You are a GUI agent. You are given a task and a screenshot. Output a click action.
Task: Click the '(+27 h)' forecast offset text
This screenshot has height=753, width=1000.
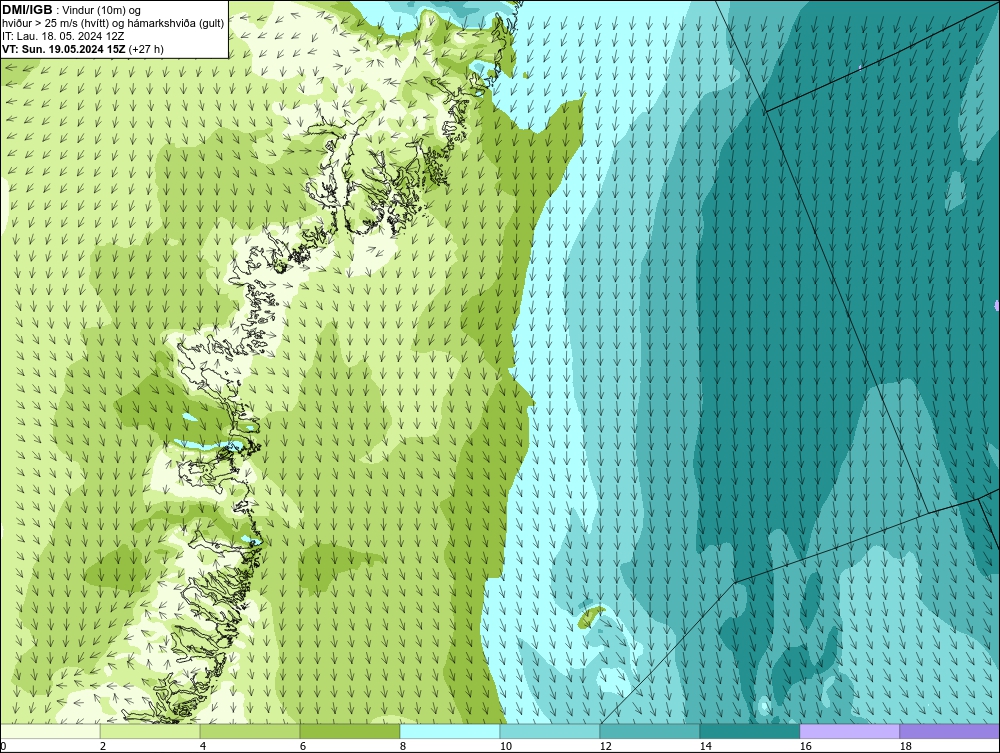pos(146,49)
